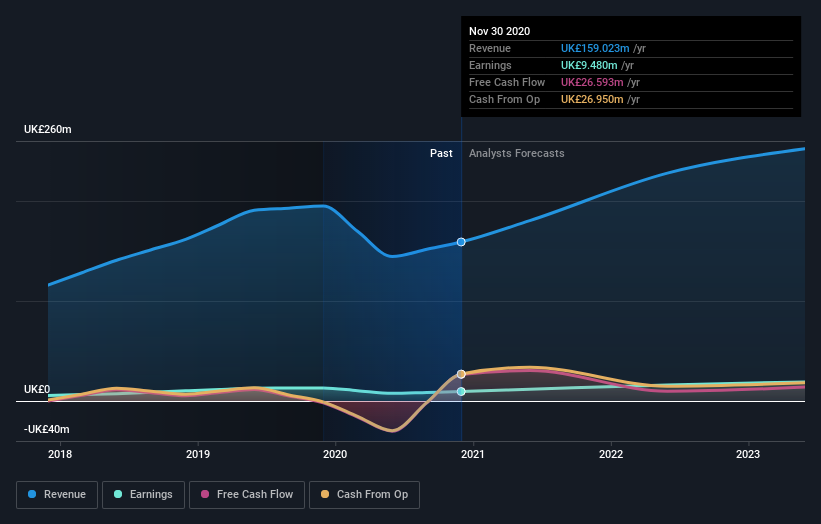Click the Revenue data point on blue line
This screenshot has width=821, height=524.
[x=461, y=242]
